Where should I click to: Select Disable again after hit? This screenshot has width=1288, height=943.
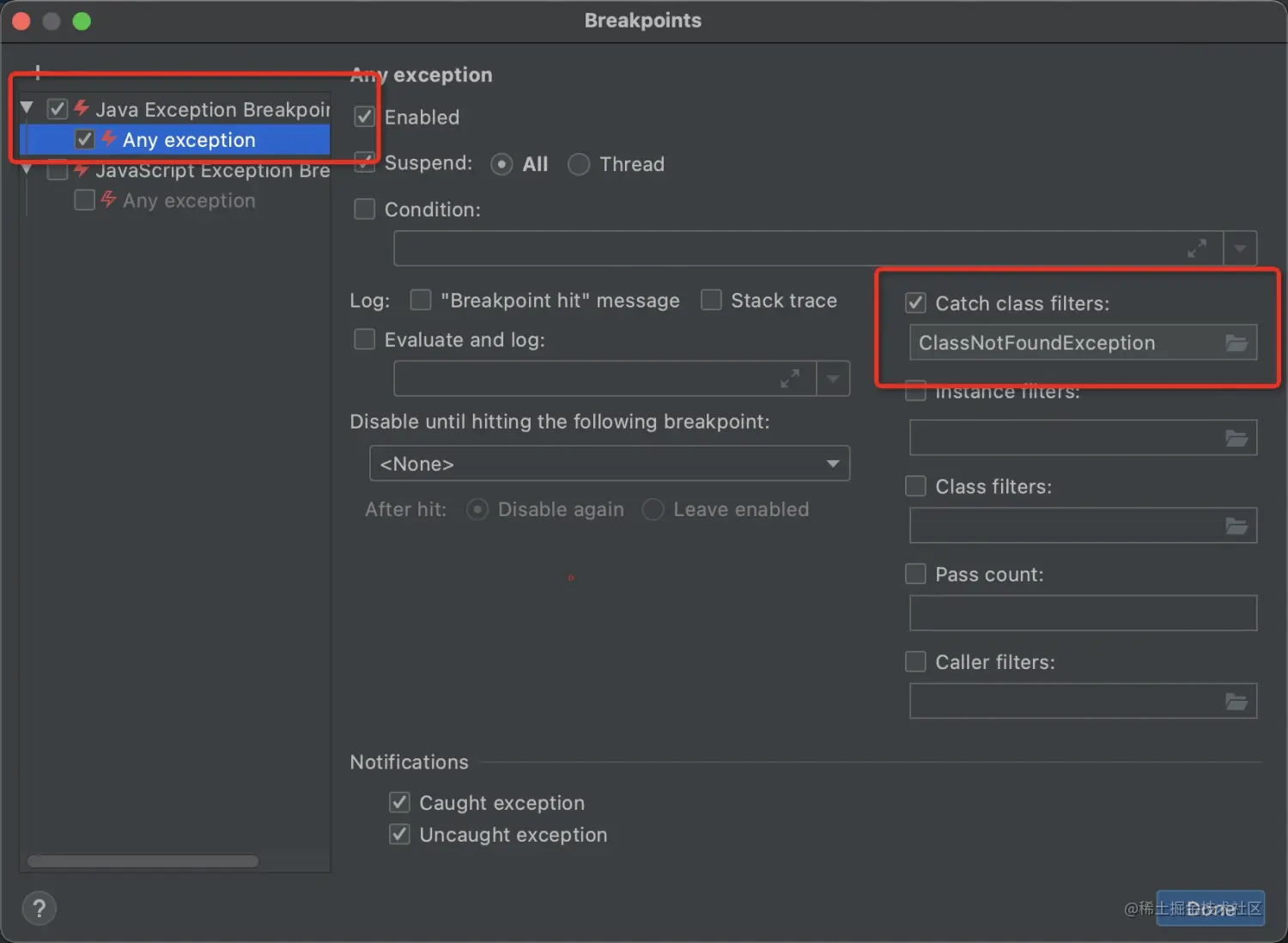coord(477,509)
